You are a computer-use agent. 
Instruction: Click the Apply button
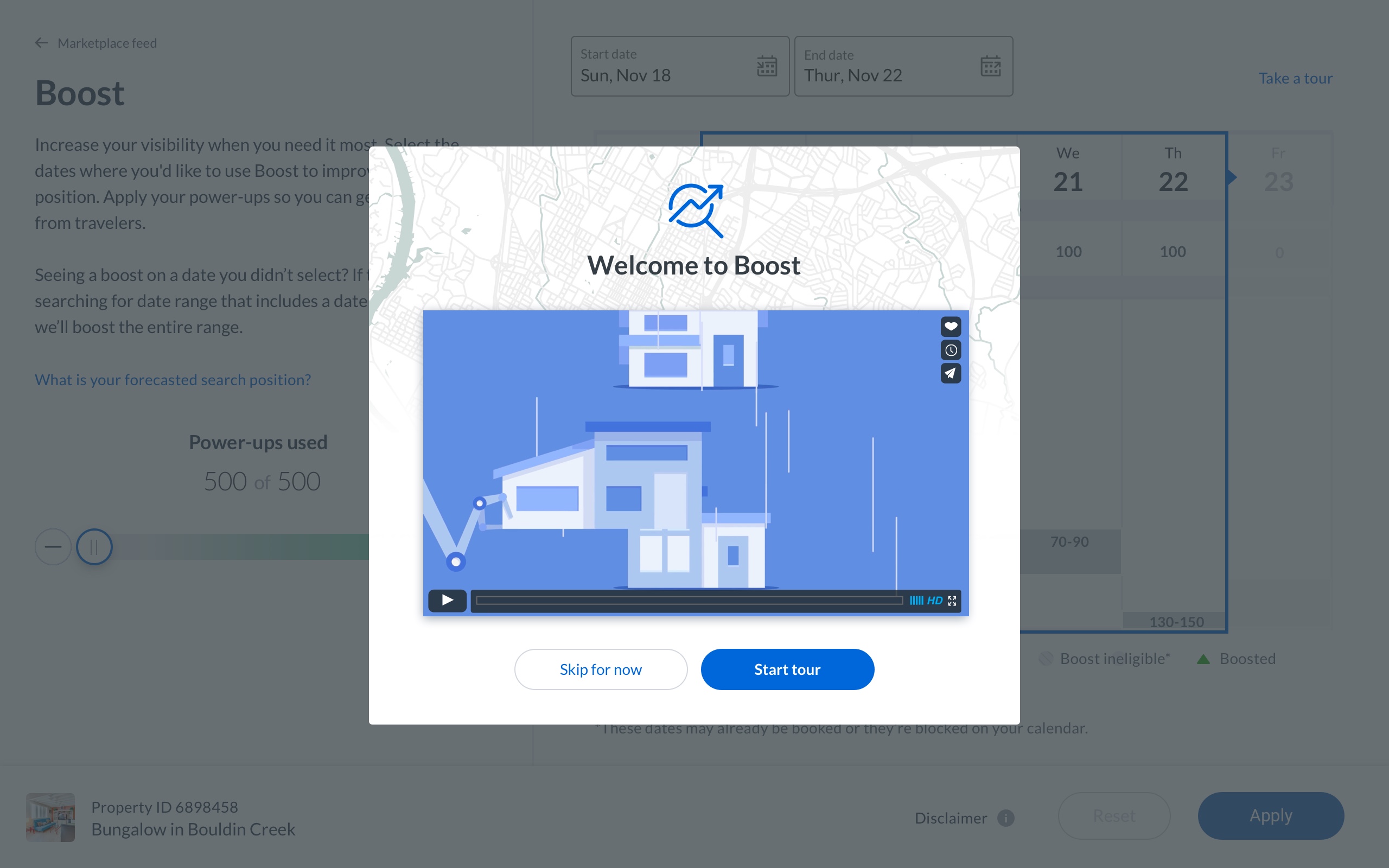[x=1271, y=816]
